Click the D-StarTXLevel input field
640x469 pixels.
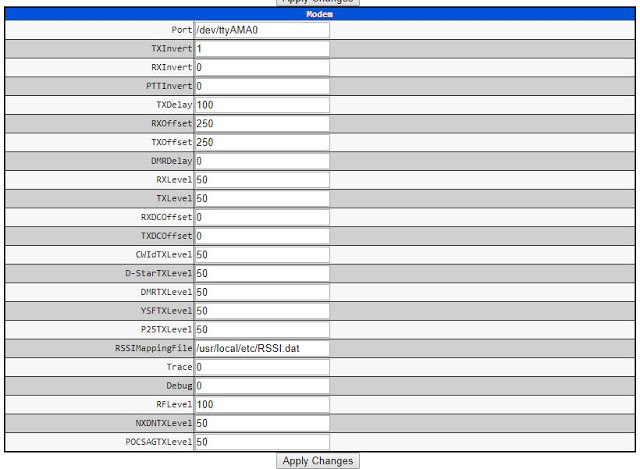[x=262, y=273]
